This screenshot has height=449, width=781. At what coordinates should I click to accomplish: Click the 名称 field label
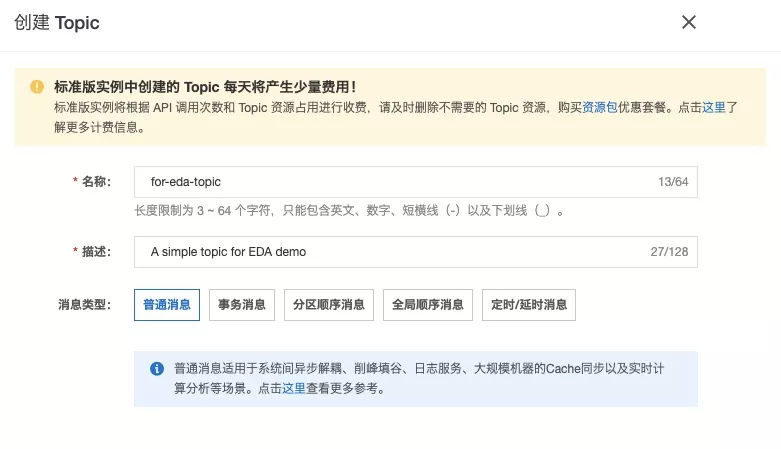tap(96, 182)
